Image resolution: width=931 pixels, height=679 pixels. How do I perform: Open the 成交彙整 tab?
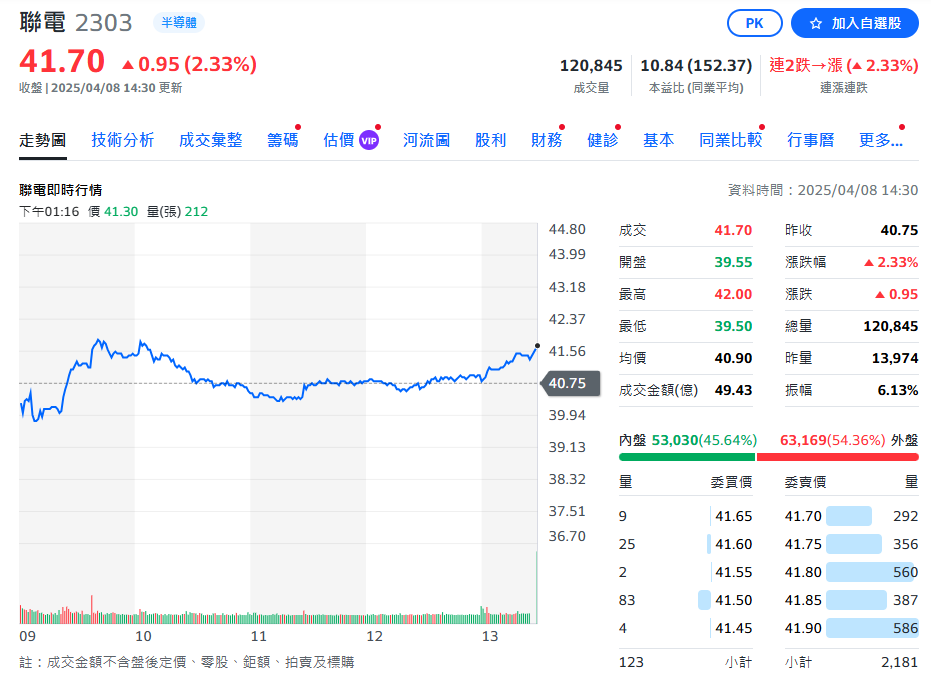coord(210,140)
